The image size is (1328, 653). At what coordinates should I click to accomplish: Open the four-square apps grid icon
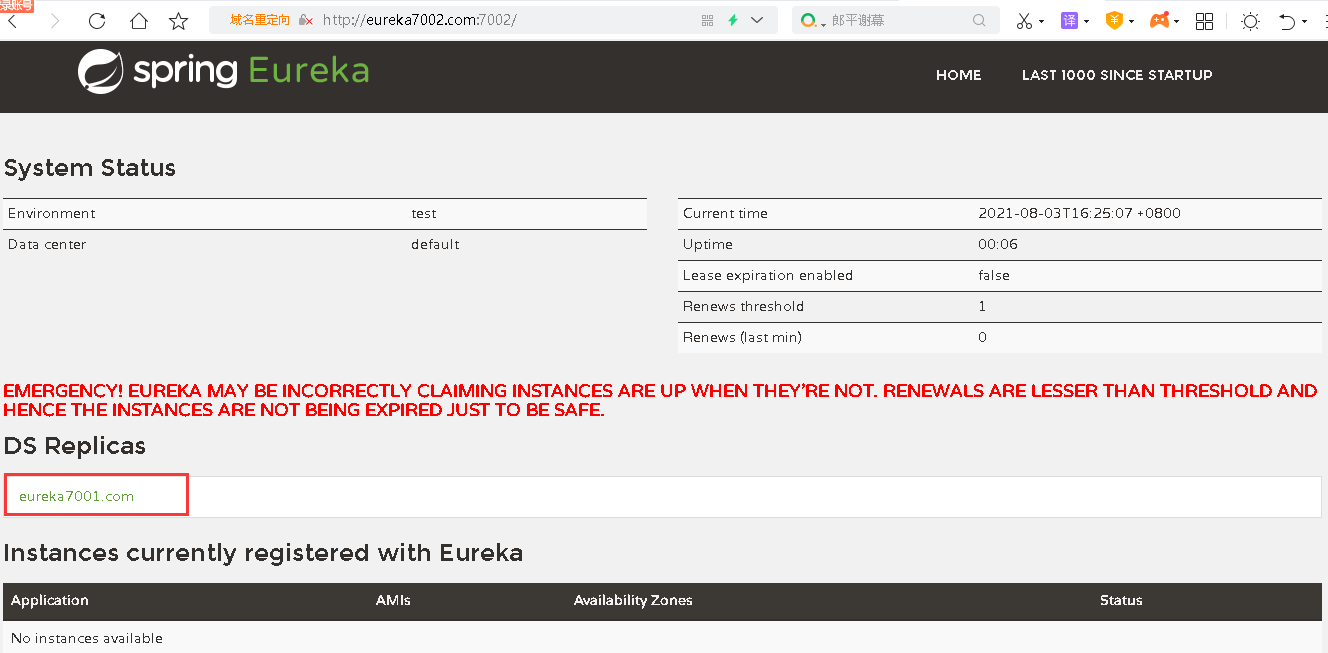point(1205,21)
